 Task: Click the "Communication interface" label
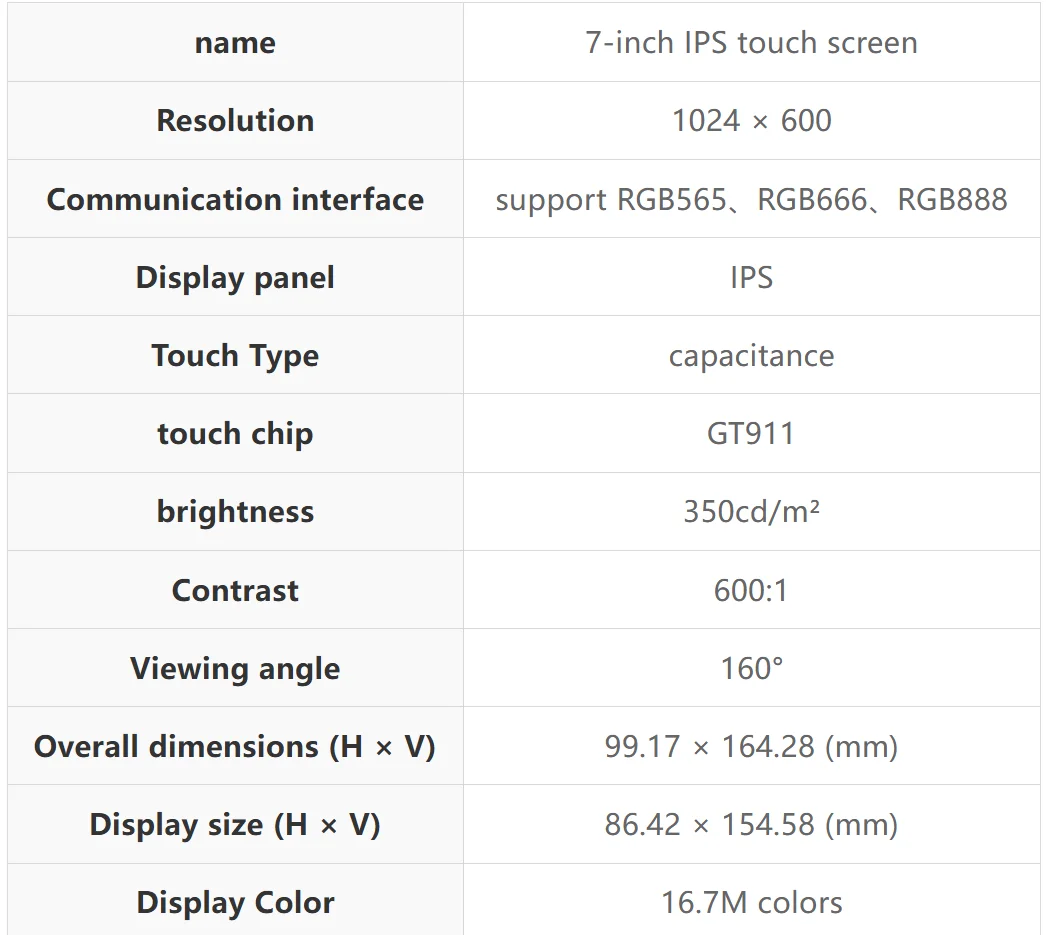[x=235, y=199]
